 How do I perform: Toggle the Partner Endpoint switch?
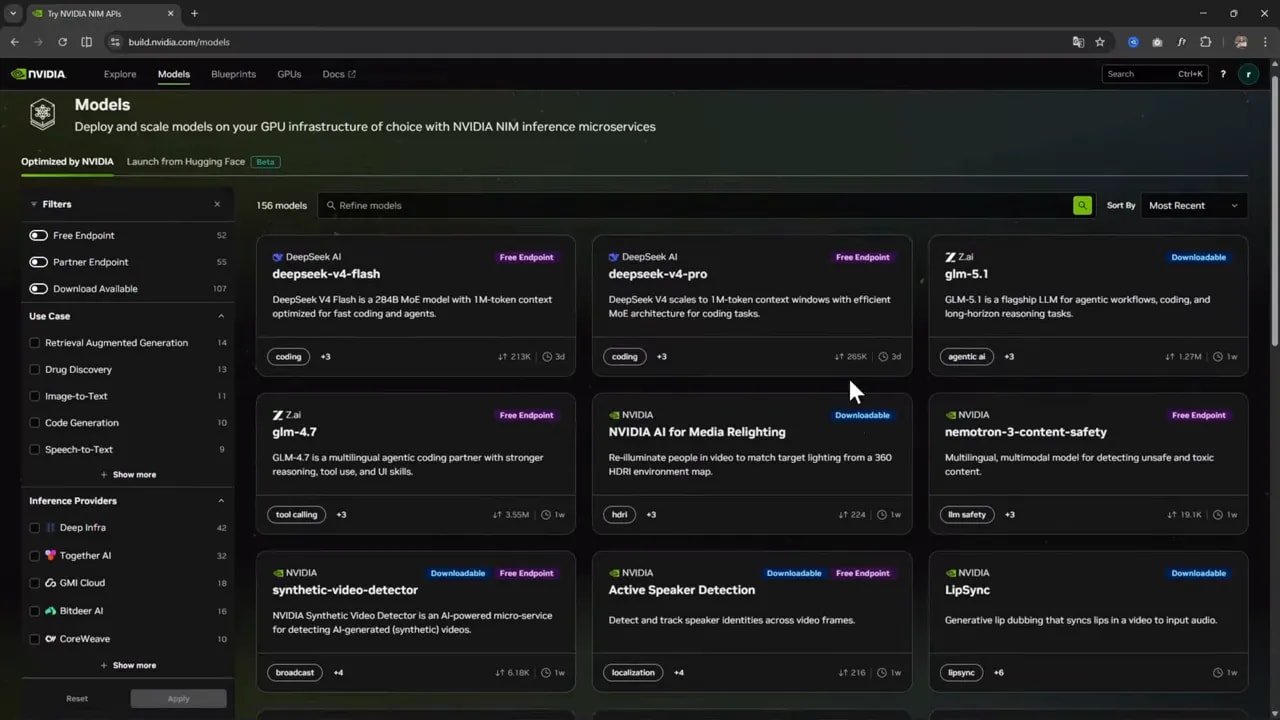click(38, 262)
